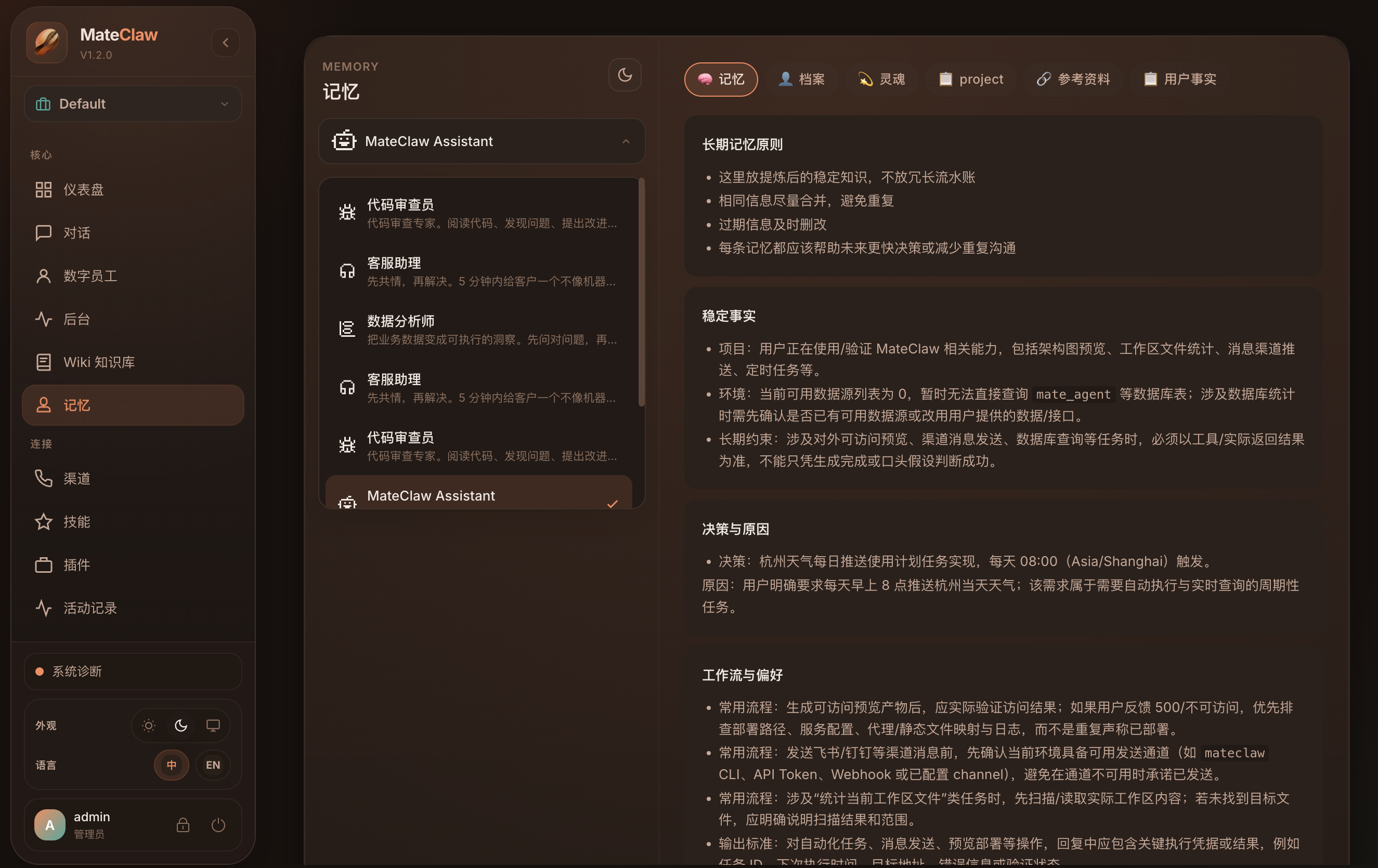Click the 过期信息及时删改 bullet text
Screen dimensions: 1378x868
click(x=773, y=225)
